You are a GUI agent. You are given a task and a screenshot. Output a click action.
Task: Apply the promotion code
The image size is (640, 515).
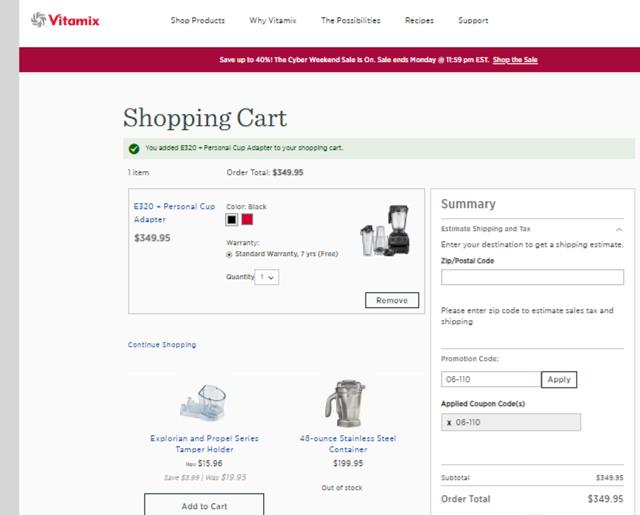pyautogui.click(x=559, y=380)
